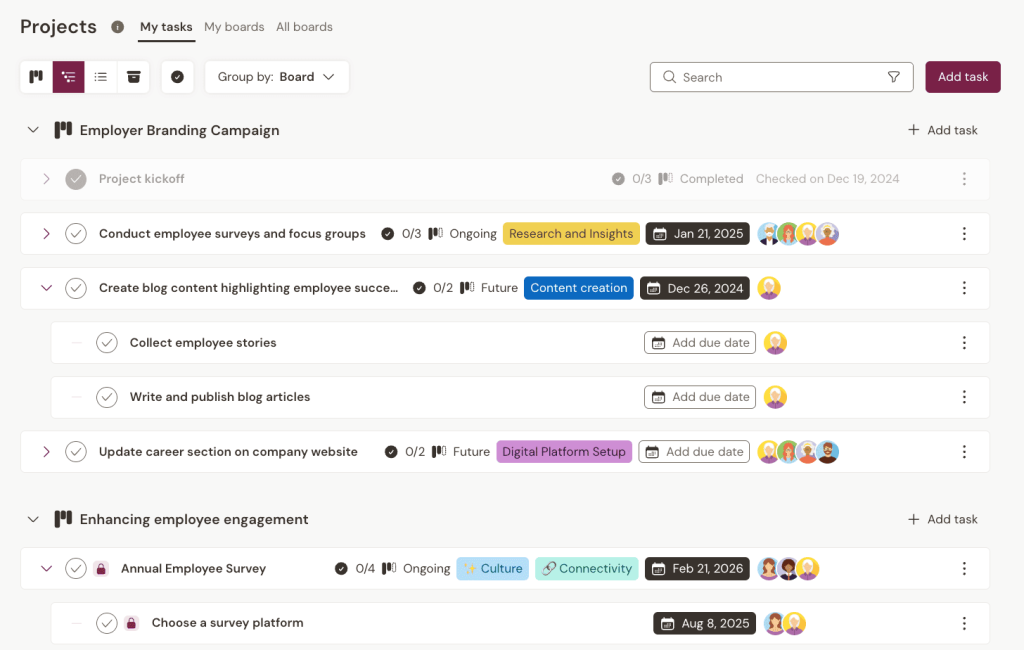The height and width of the screenshot is (650, 1024).
Task: Switch to the flat list view icon
Action: pos(101,77)
